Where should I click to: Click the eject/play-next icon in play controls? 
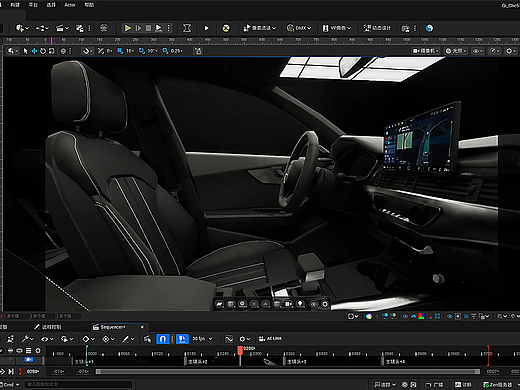click(159, 28)
